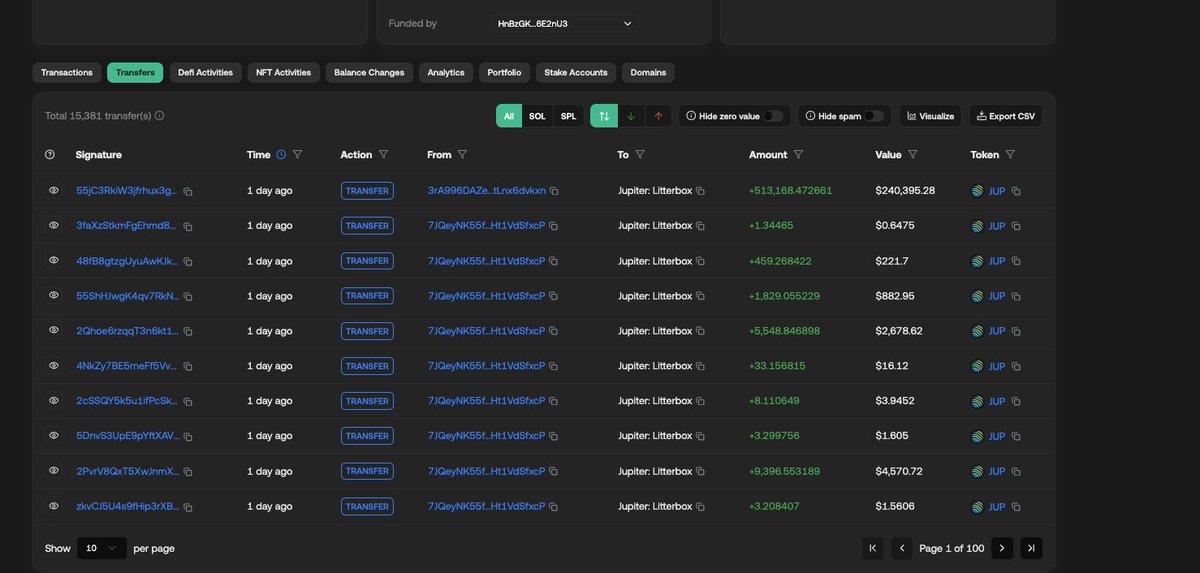
Task: Click the info icon next to total transfers
Action: pos(160,116)
